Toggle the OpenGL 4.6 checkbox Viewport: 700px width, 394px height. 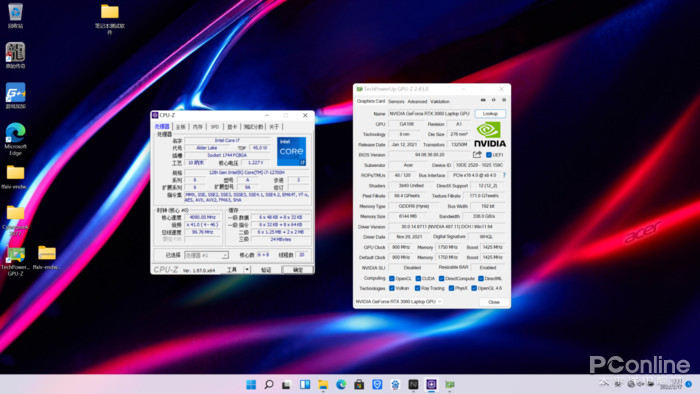pyautogui.click(x=474, y=288)
